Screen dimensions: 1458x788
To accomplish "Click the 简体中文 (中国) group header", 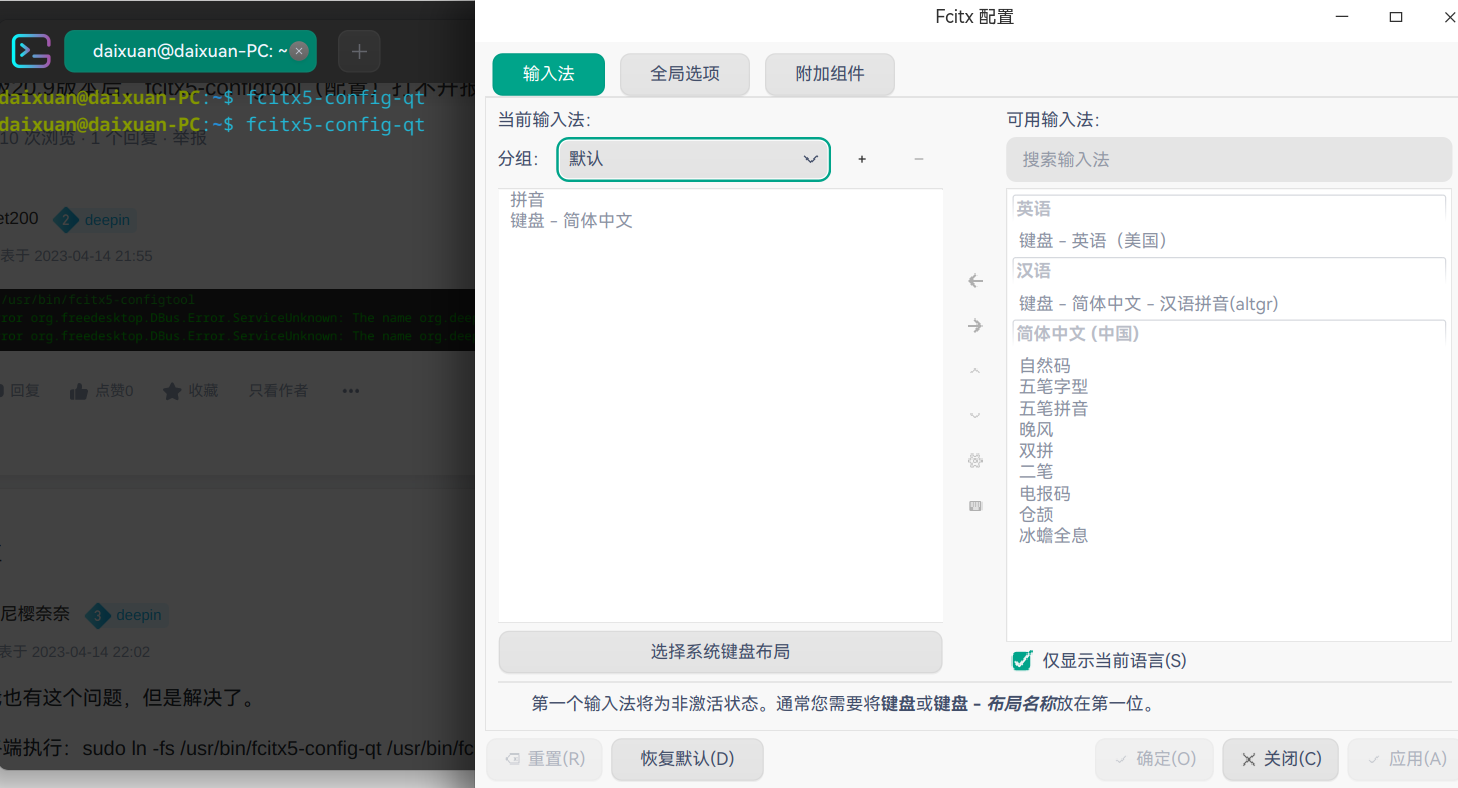I will pos(1229,334).
